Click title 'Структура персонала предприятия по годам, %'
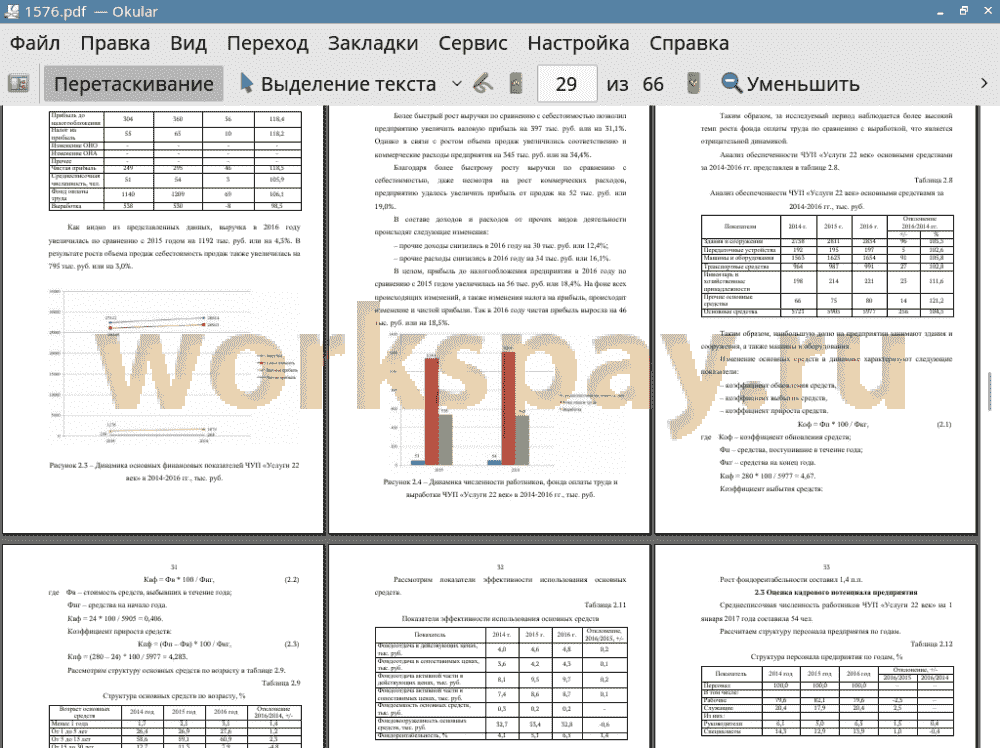1000x748 pixels. (x=827, y=657)
